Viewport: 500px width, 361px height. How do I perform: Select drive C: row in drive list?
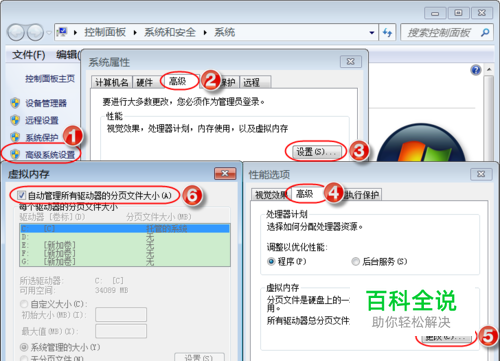tap(125, 229)
